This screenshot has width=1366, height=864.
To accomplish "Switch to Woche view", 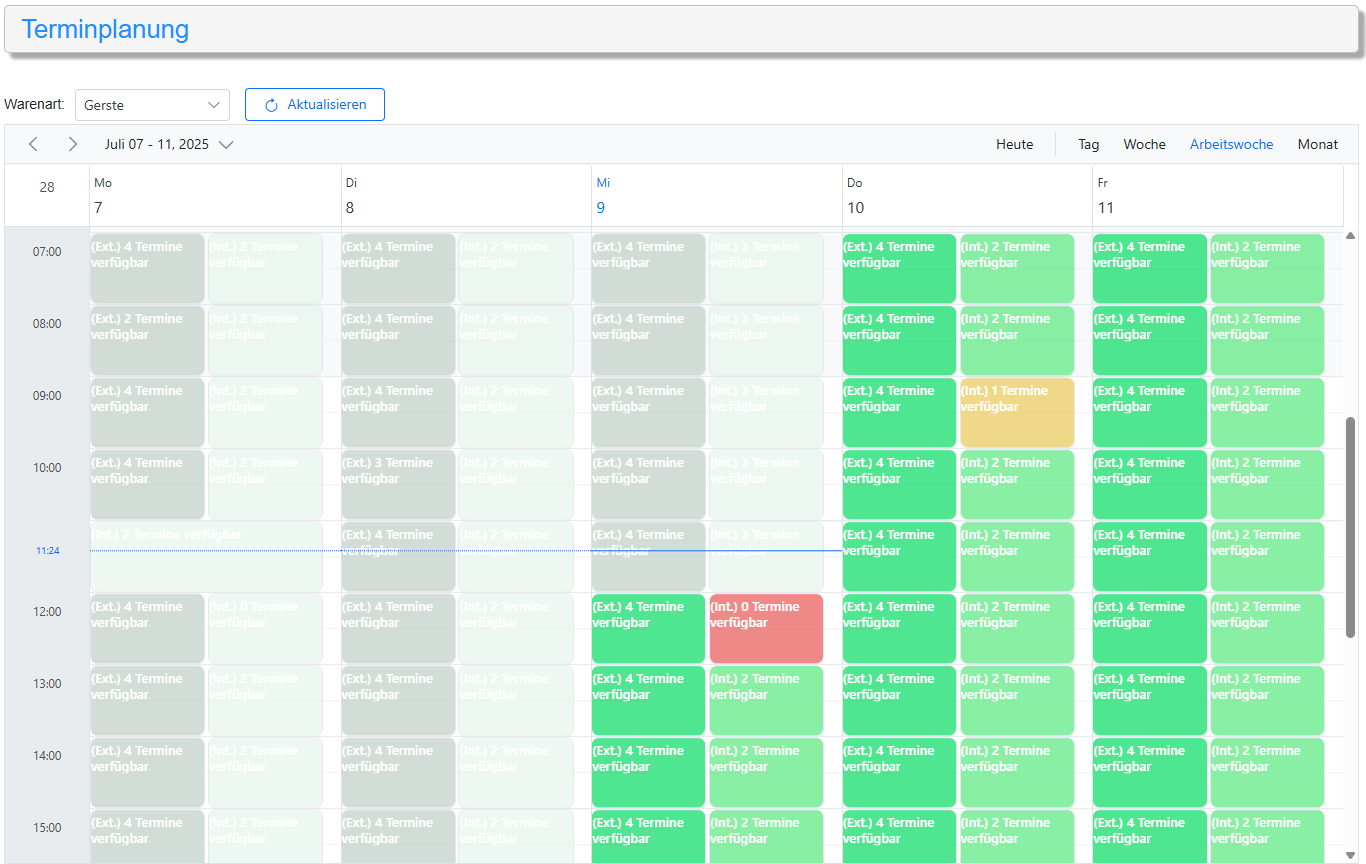I will click(1144, 144).
